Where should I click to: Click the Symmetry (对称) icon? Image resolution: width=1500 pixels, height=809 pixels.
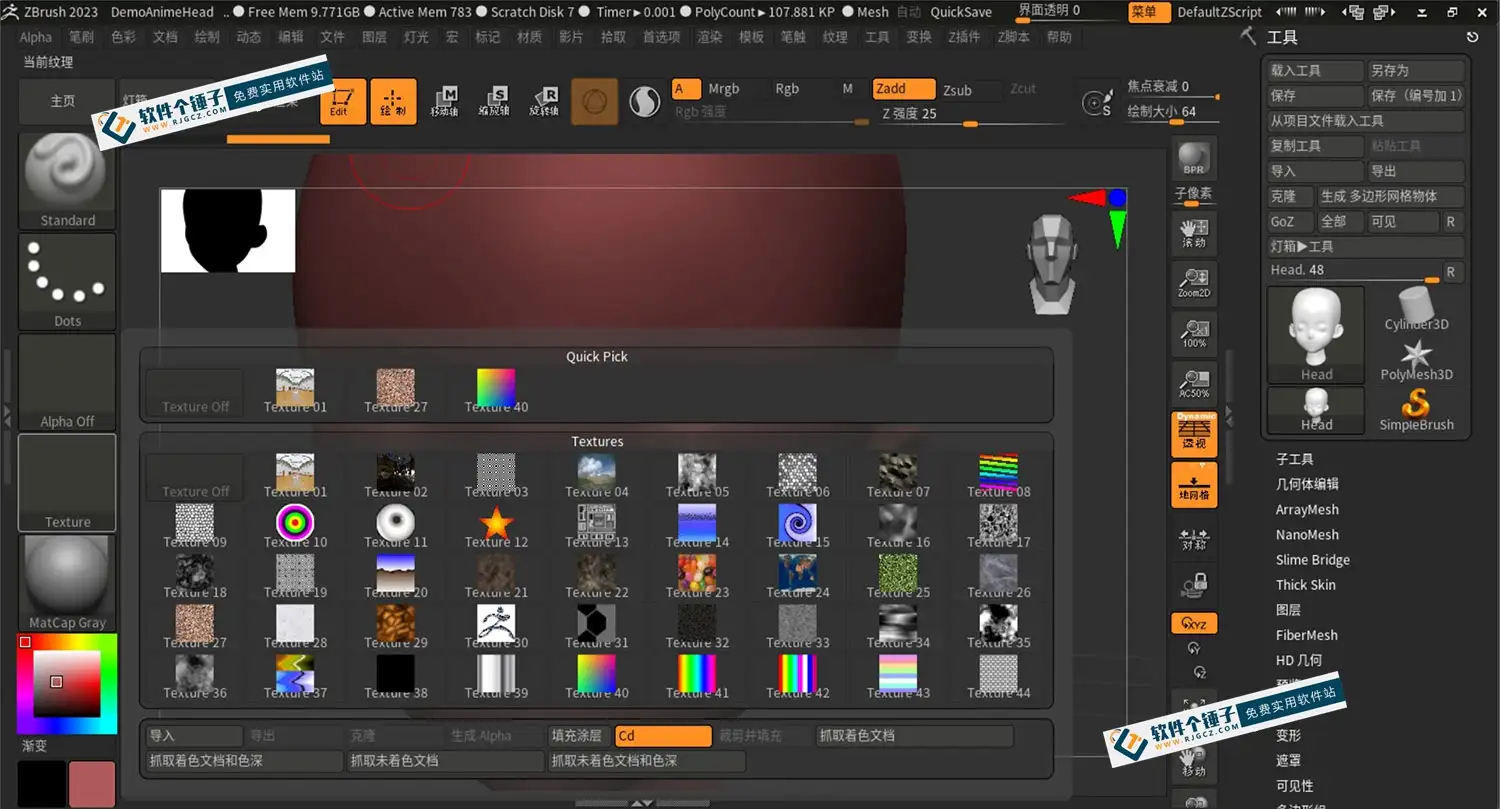coord(1194,539)
